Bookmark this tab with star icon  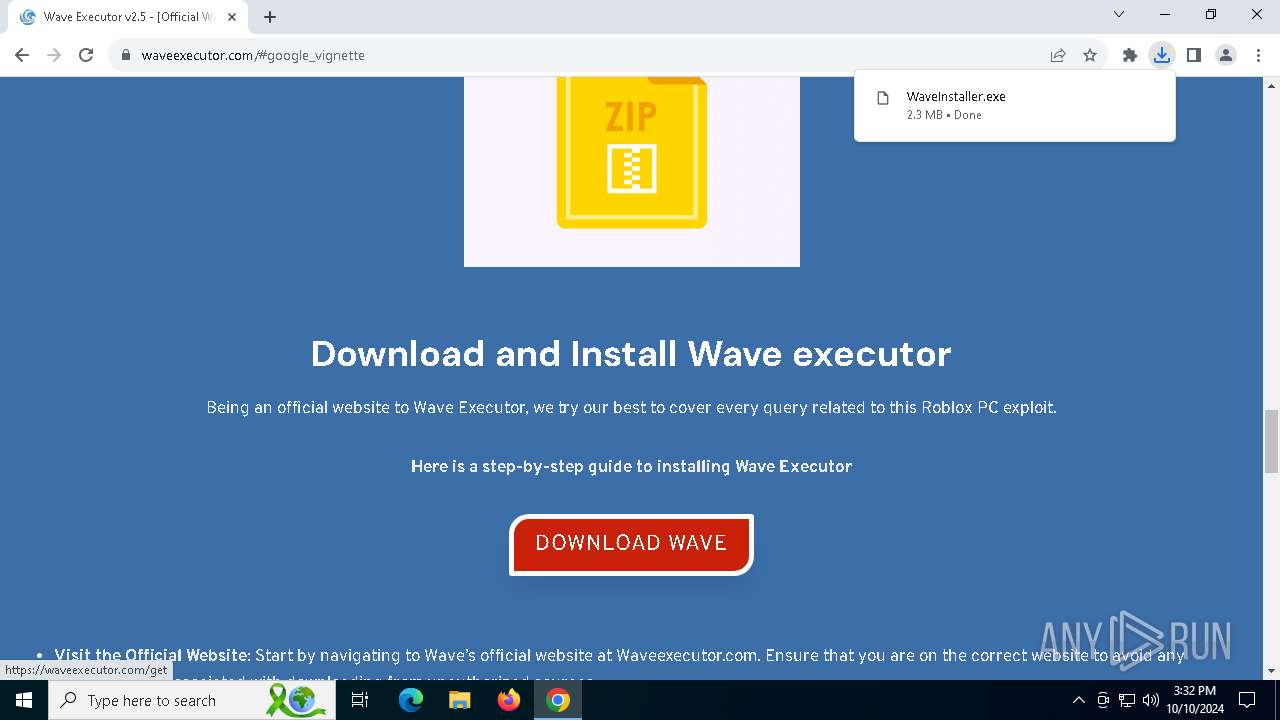(x=1090, y=55)
